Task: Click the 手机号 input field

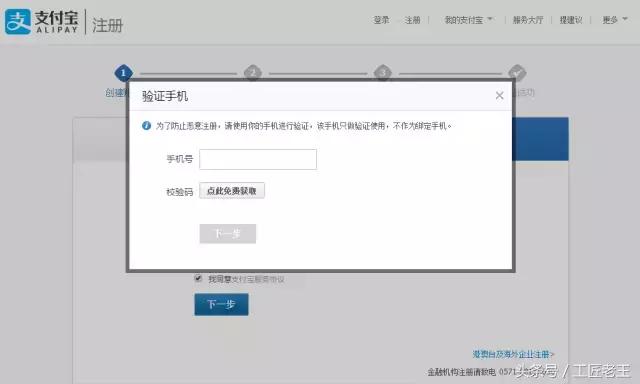Action: point(258,159)
